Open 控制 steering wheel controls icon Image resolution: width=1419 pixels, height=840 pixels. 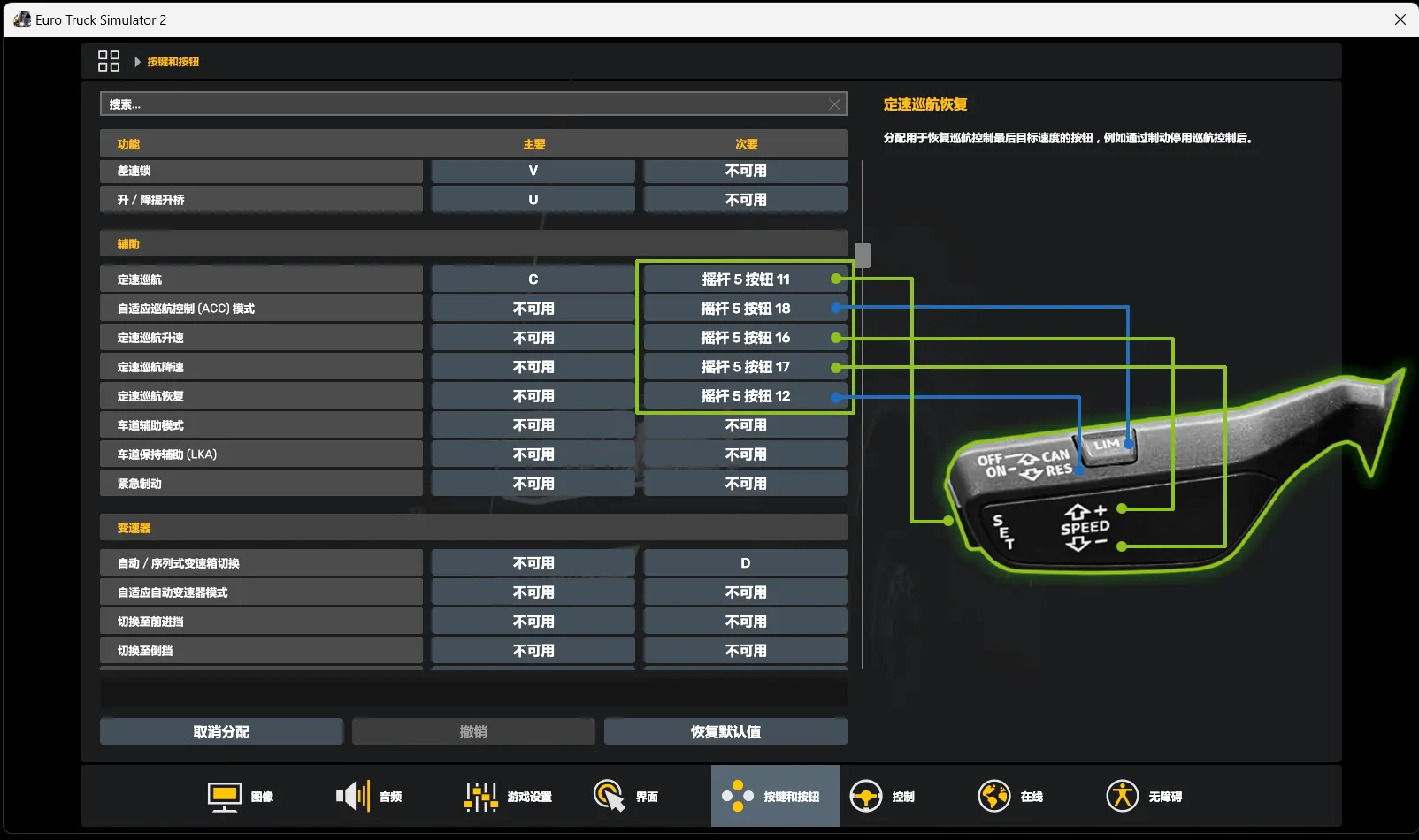click(x=866, y=797)
